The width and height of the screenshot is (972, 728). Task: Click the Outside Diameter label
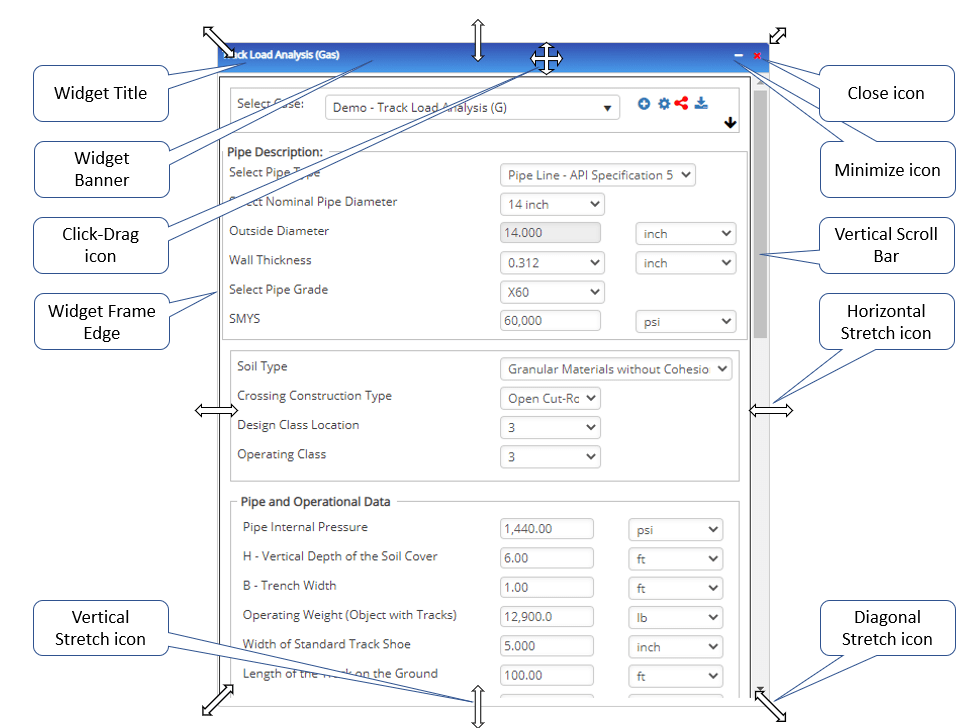click(x=279, y=231)
